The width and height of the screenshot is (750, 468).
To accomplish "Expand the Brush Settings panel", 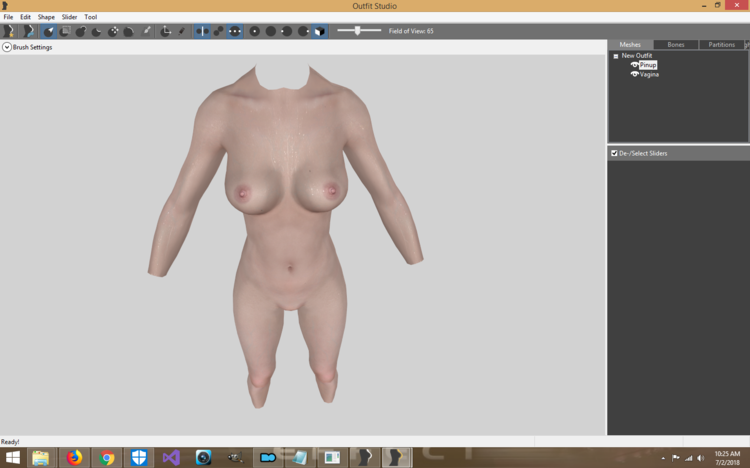I will click(x=7, y=47).
